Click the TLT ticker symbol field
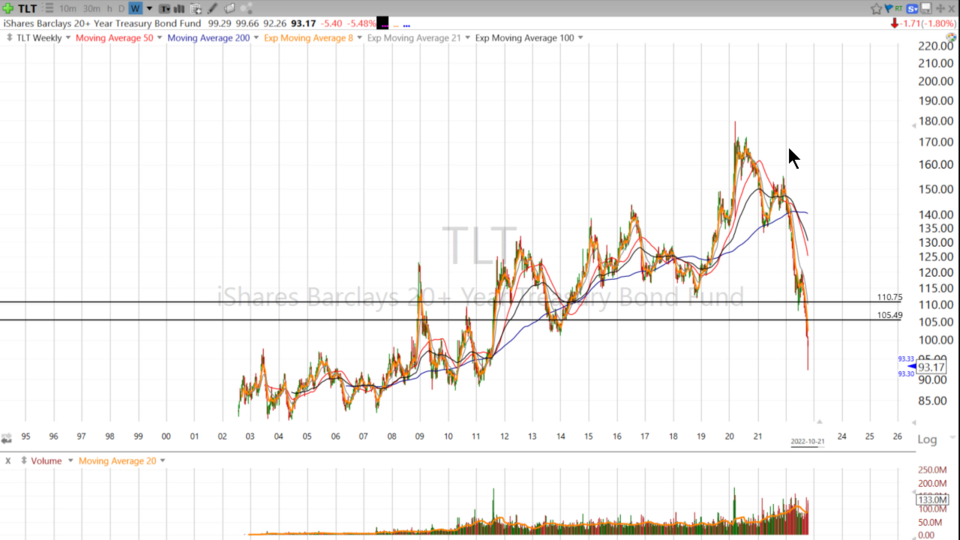The image size is (960, 540). click(x=28, y=8)
